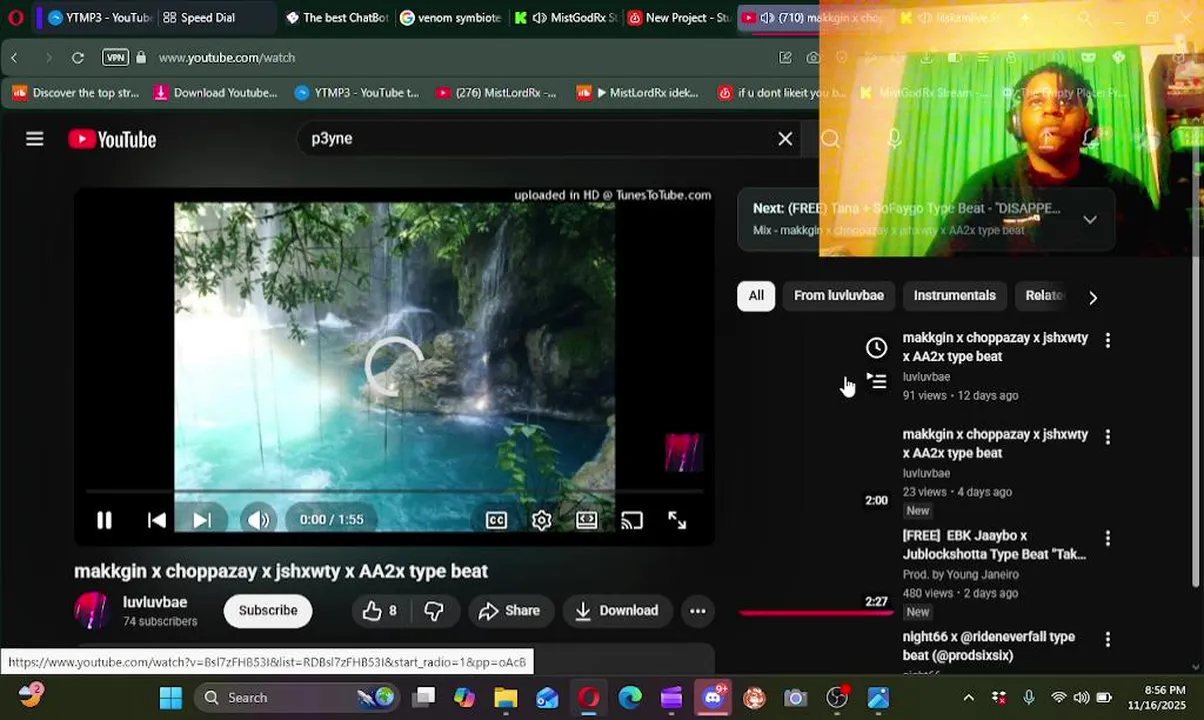Open the Opera main menu logo
The height and width of the screenshot is (720, 1204).
coord(15,18)
